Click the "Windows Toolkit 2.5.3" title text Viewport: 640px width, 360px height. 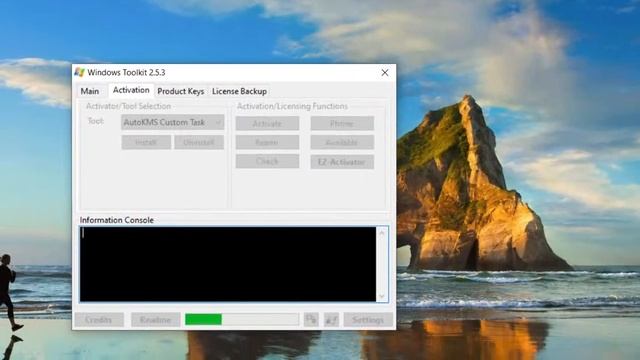(126, 72)
